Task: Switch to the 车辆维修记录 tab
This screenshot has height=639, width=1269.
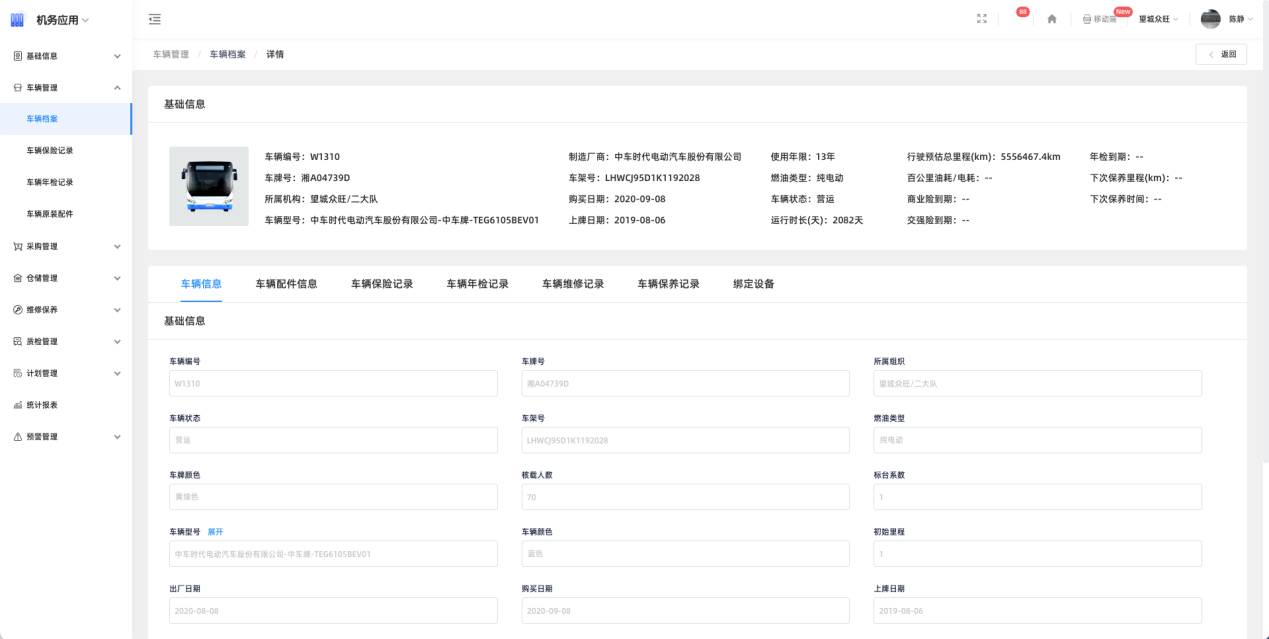Action: [x=573, y=284]
